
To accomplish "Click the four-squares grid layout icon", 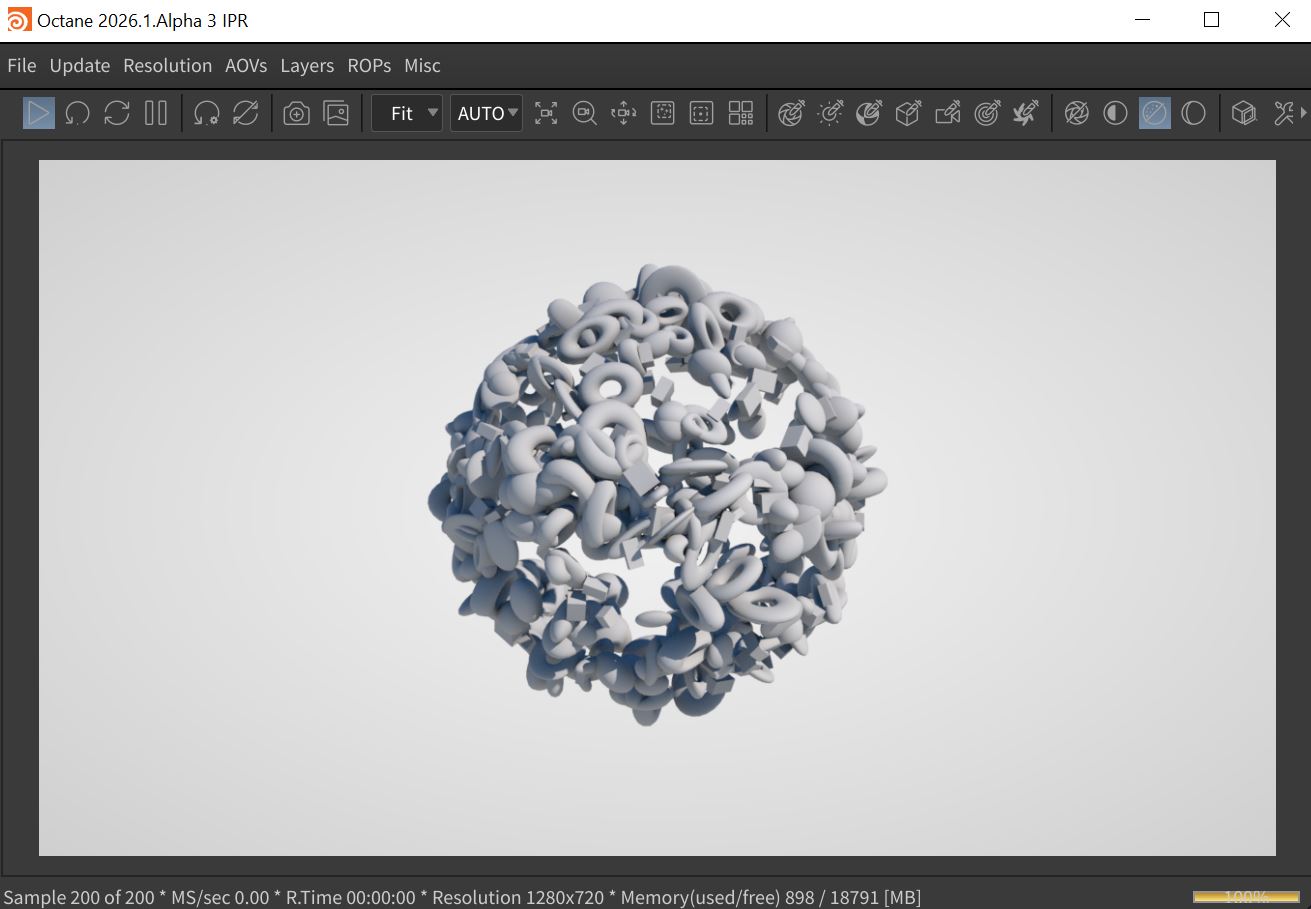I will (741, 113).
